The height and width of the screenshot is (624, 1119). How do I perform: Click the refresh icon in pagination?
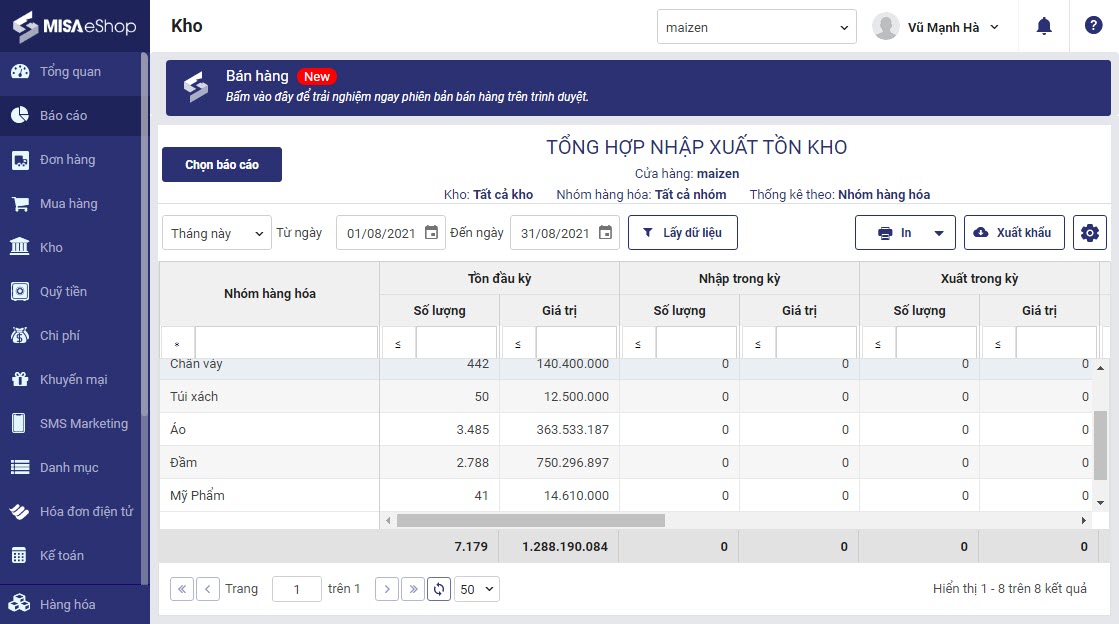pos(438,589)
